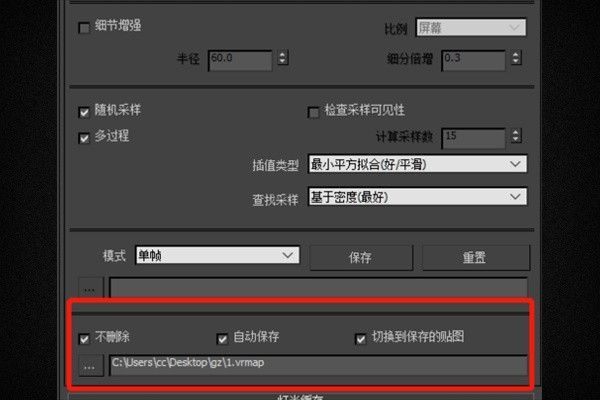Open the 模式 dropdown showing 单帧
Viewport: 600px width, 400px height.
tap(217, 255)
